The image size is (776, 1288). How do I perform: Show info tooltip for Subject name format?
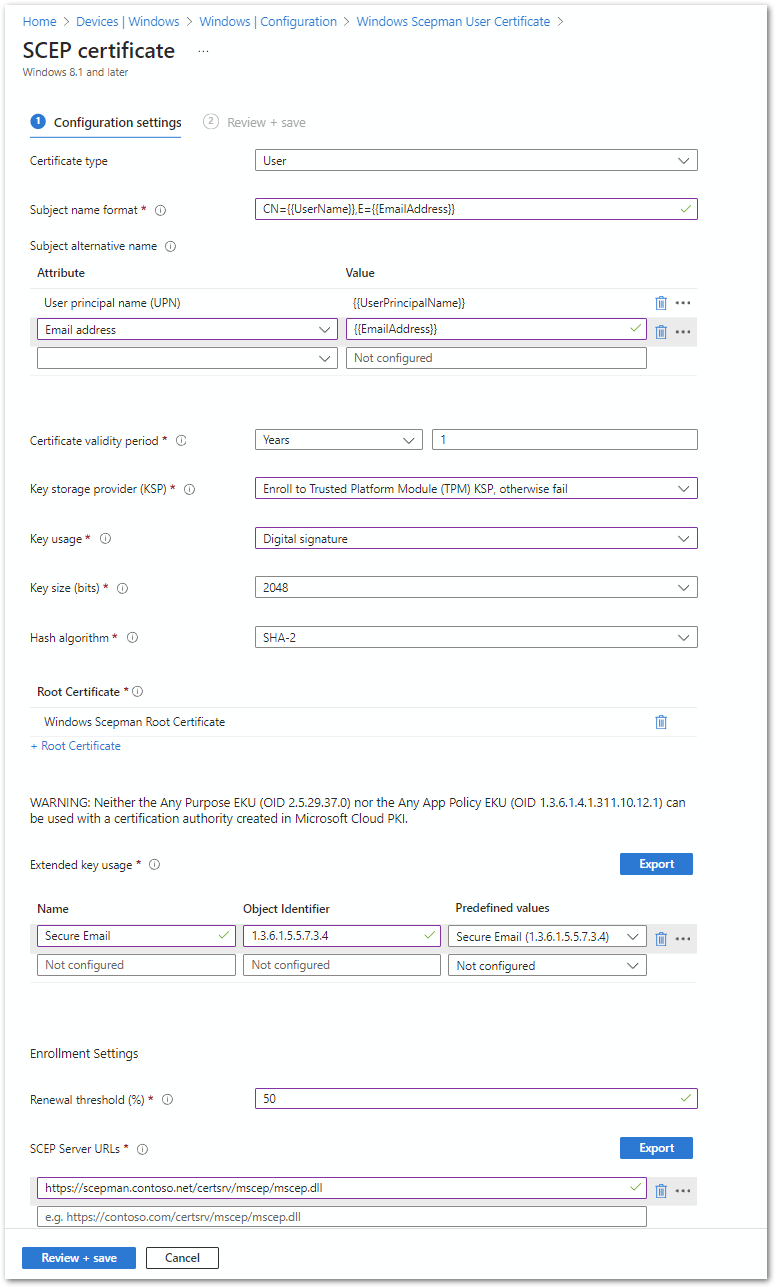(160, 210)
